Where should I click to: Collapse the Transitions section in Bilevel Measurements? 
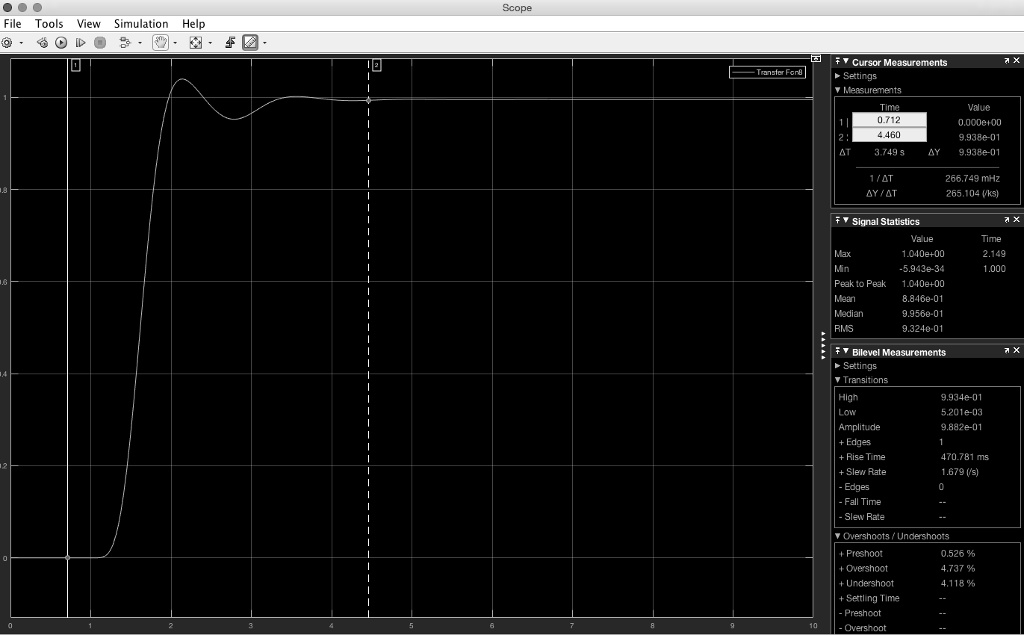[x=840, y=380]
